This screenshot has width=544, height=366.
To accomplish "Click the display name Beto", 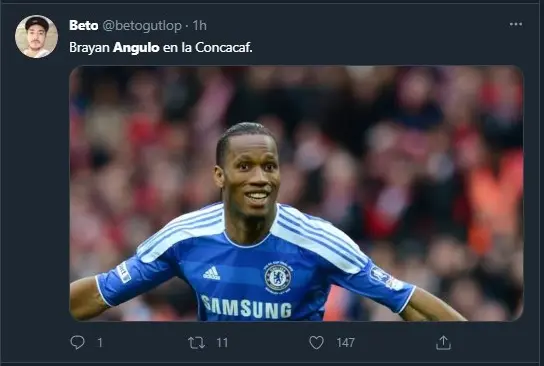I will click(83, 25).
